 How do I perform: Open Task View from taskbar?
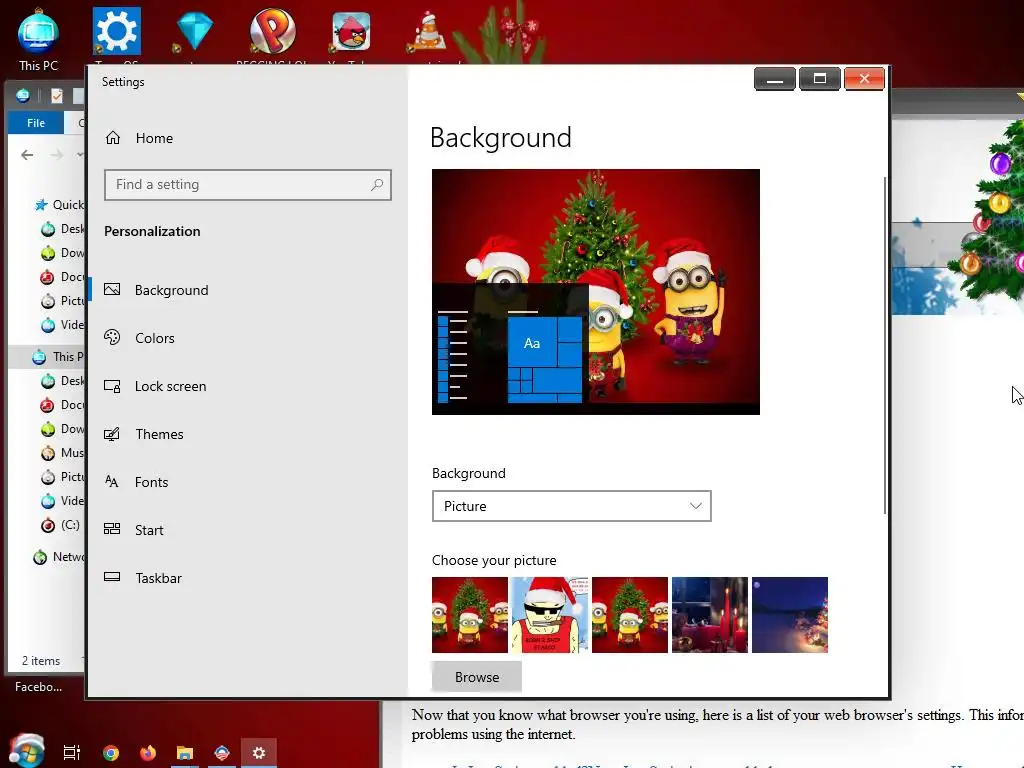[72, 753]
